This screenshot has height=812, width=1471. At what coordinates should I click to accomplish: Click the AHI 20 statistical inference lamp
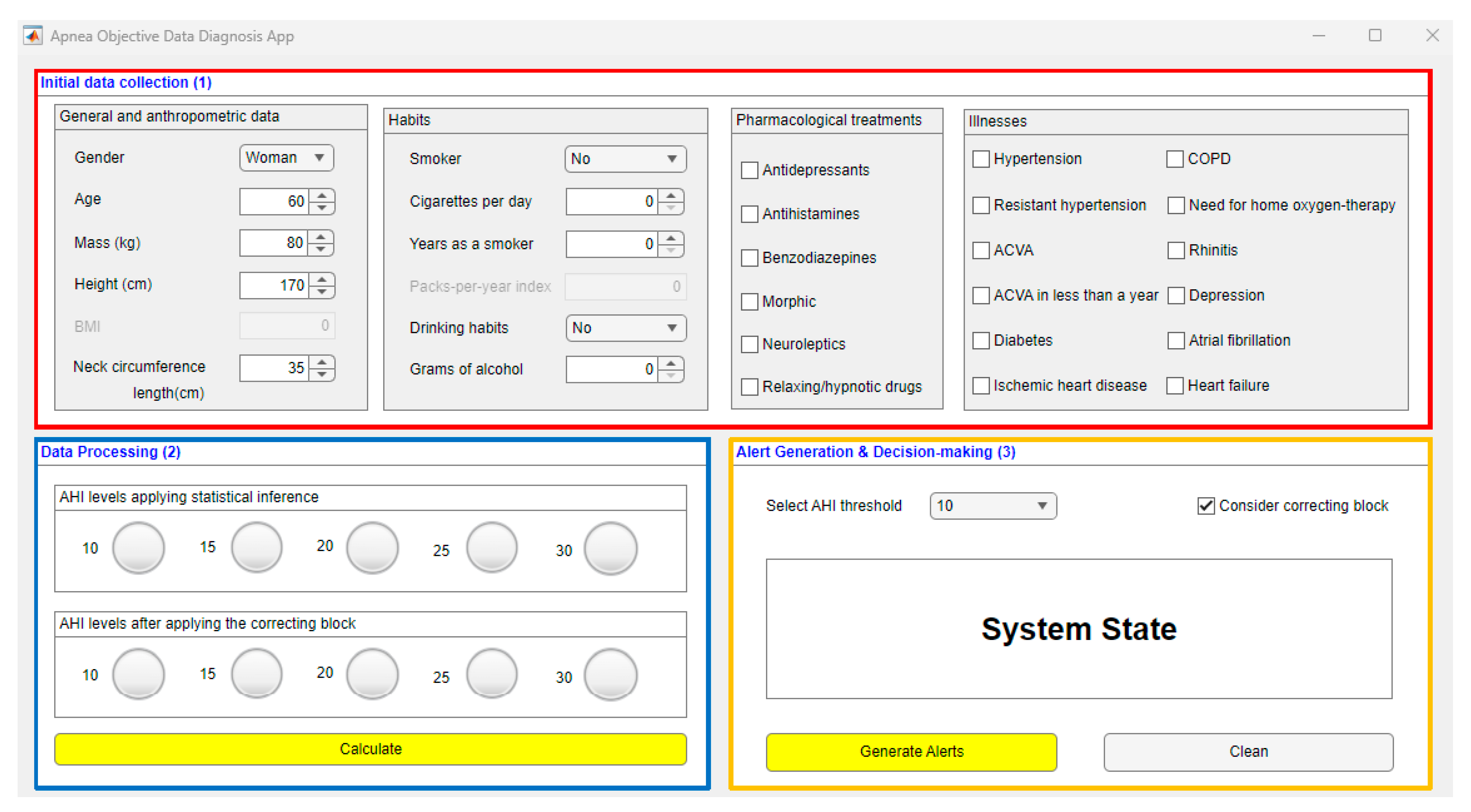[x=372, y=548]
